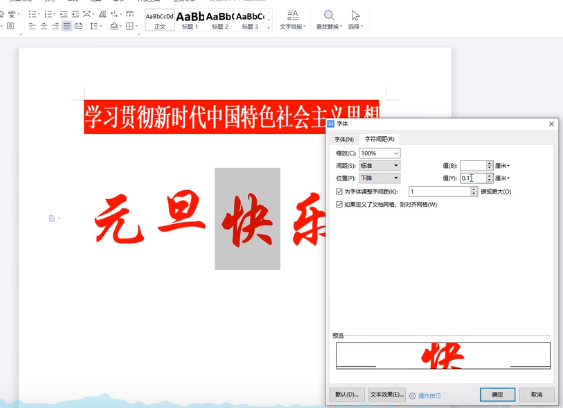The image size is (563, 408).
Task: Toggle the align to document grid checkbox
Action: pos(339,204)
